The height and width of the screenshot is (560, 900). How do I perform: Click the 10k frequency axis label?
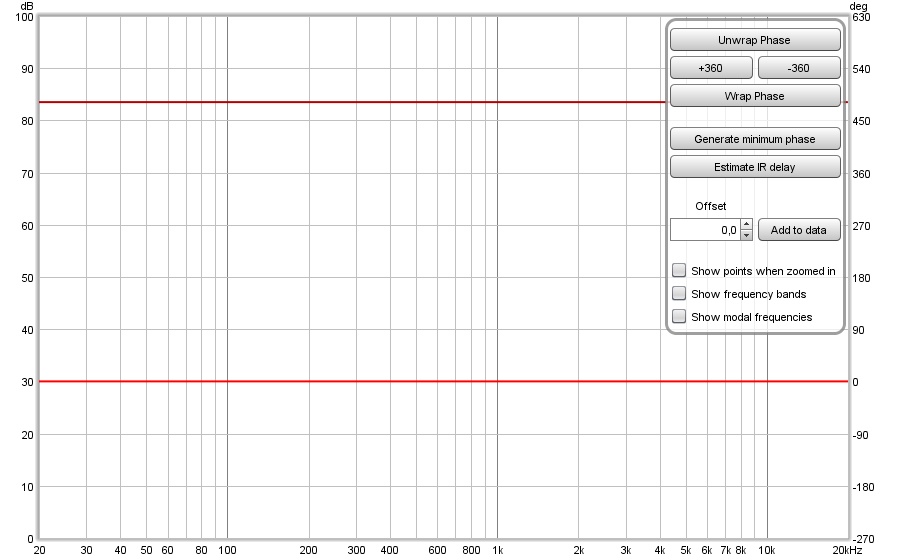click(767, 550)
